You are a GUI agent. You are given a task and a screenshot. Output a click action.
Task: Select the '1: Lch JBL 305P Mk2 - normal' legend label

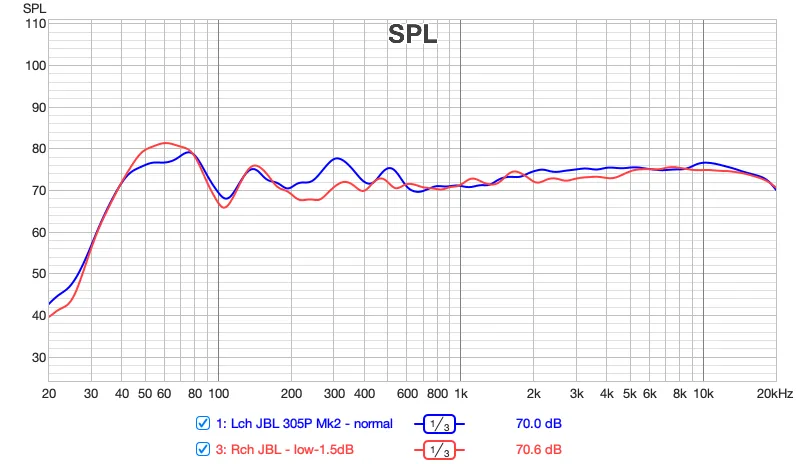click(304, 424)
